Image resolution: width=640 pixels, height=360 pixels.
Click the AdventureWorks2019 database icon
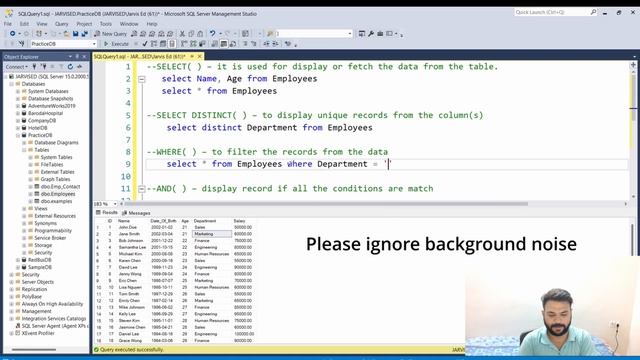point(24,106)
